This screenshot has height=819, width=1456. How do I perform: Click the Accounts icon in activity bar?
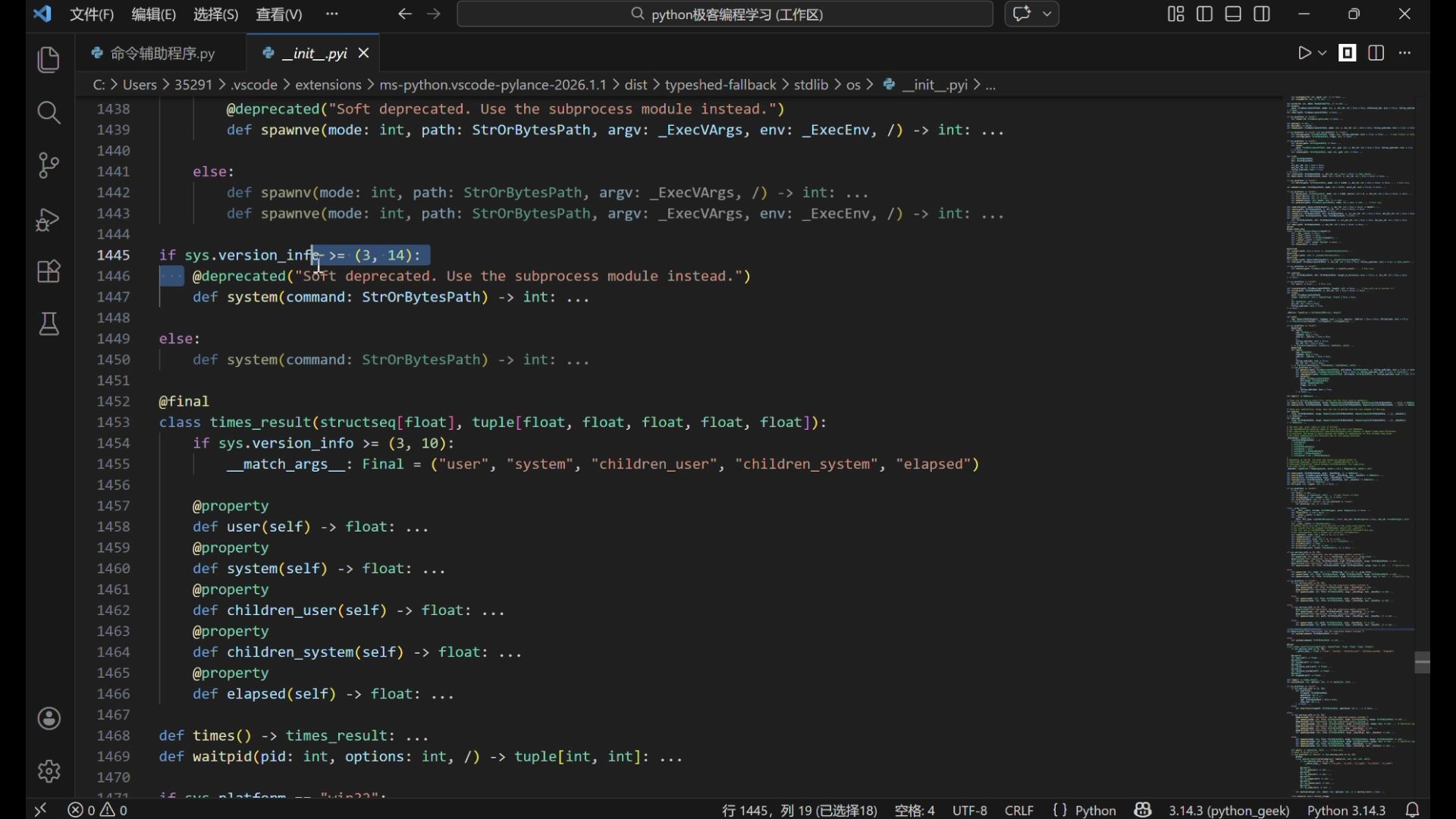(x=49, y=718)
